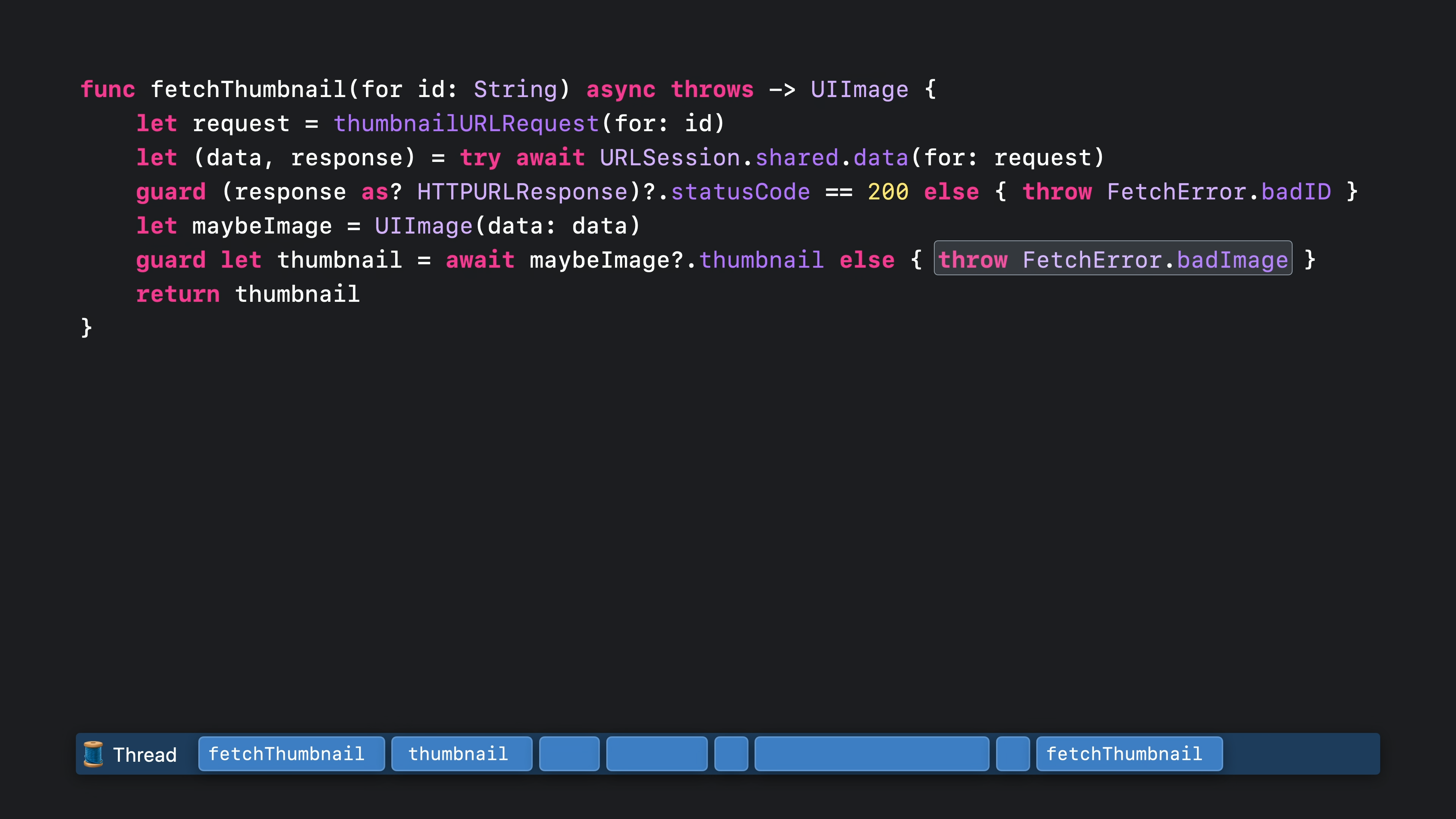Screen dimensions: 1456x819
Task: Select the thumbnail block in thread bar
Action: 461,754
